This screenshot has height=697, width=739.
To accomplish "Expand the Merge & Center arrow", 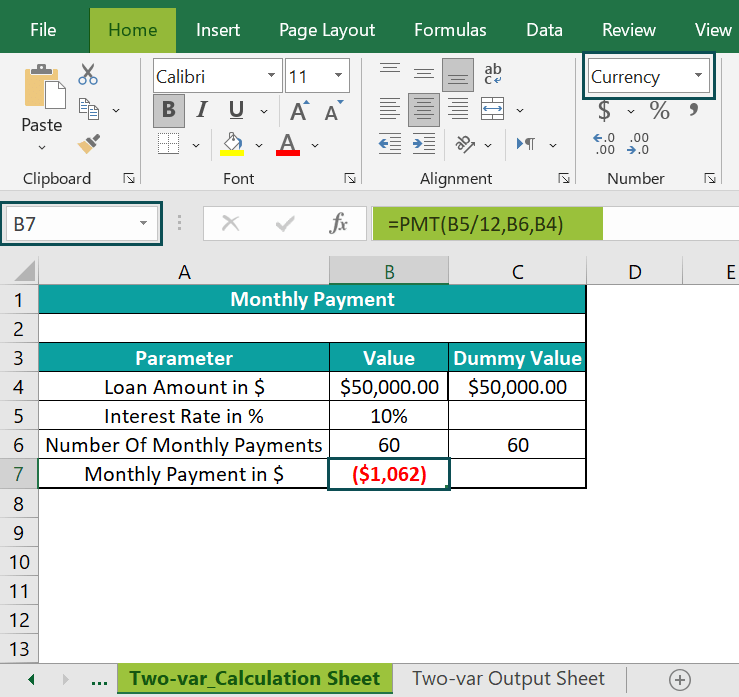I will [x=520, y=111].
